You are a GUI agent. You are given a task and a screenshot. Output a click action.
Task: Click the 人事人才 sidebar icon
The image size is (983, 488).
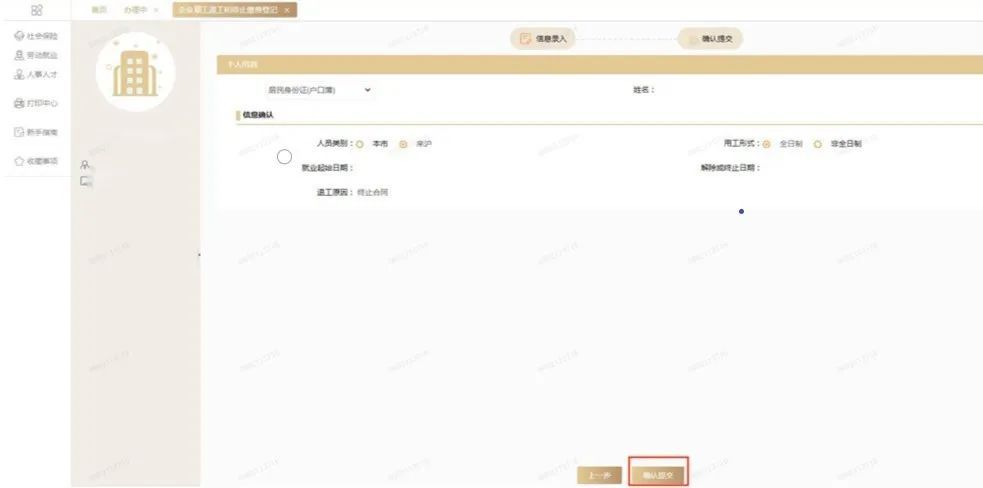(x=19, y=75)
